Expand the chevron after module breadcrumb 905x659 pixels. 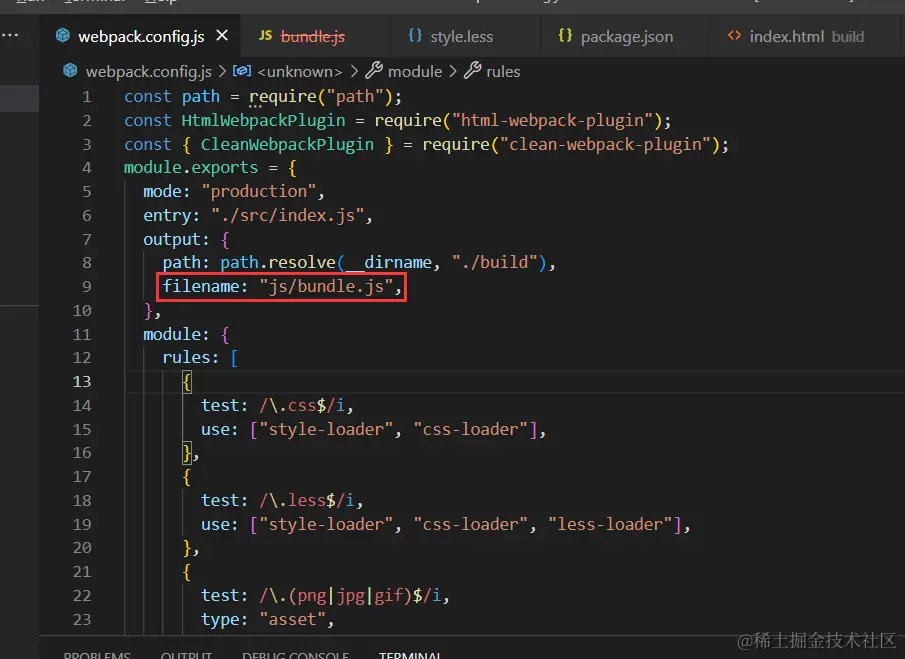click(x=453, y=72)
